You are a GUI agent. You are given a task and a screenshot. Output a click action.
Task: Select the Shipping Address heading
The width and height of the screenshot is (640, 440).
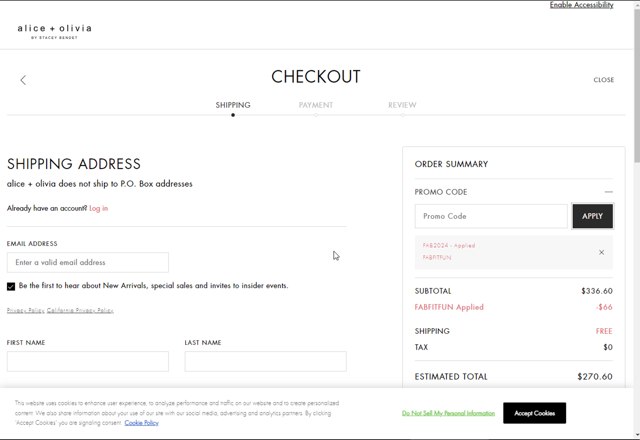click(x=74, y=164)
